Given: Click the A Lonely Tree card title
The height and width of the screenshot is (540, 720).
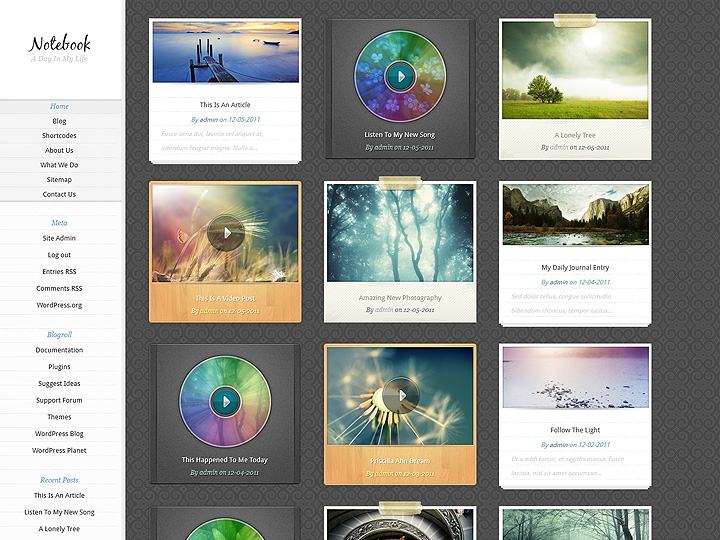Looking at the screenshot, I should coord(575,135).
